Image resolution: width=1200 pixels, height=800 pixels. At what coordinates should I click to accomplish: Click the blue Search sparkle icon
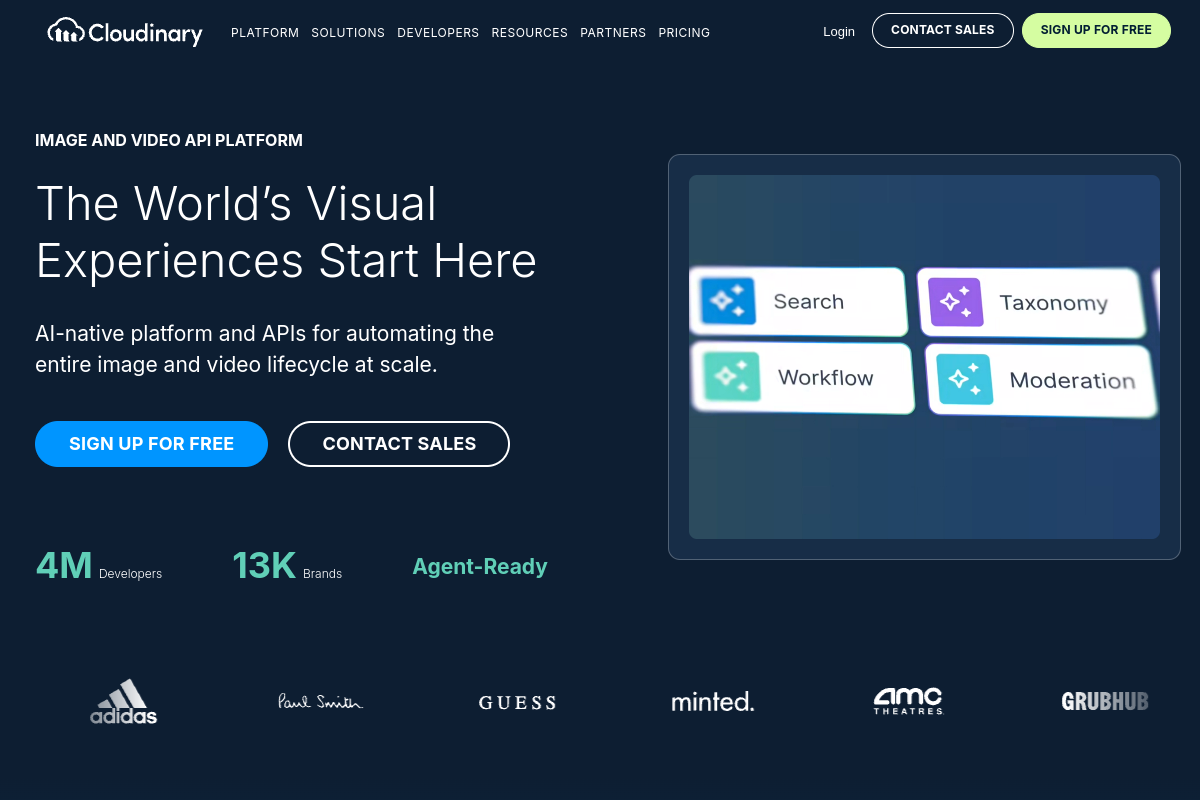pos(728,301)
